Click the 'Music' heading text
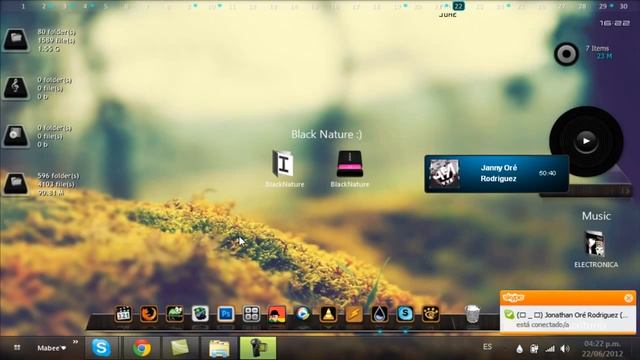640x360 pixels. point(596,216)
